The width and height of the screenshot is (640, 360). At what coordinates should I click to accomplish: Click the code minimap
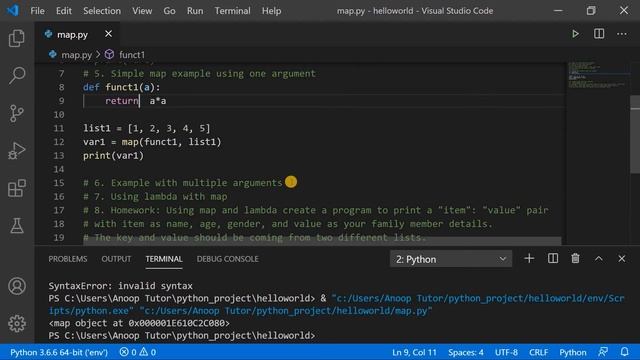(x=597, y=76)
